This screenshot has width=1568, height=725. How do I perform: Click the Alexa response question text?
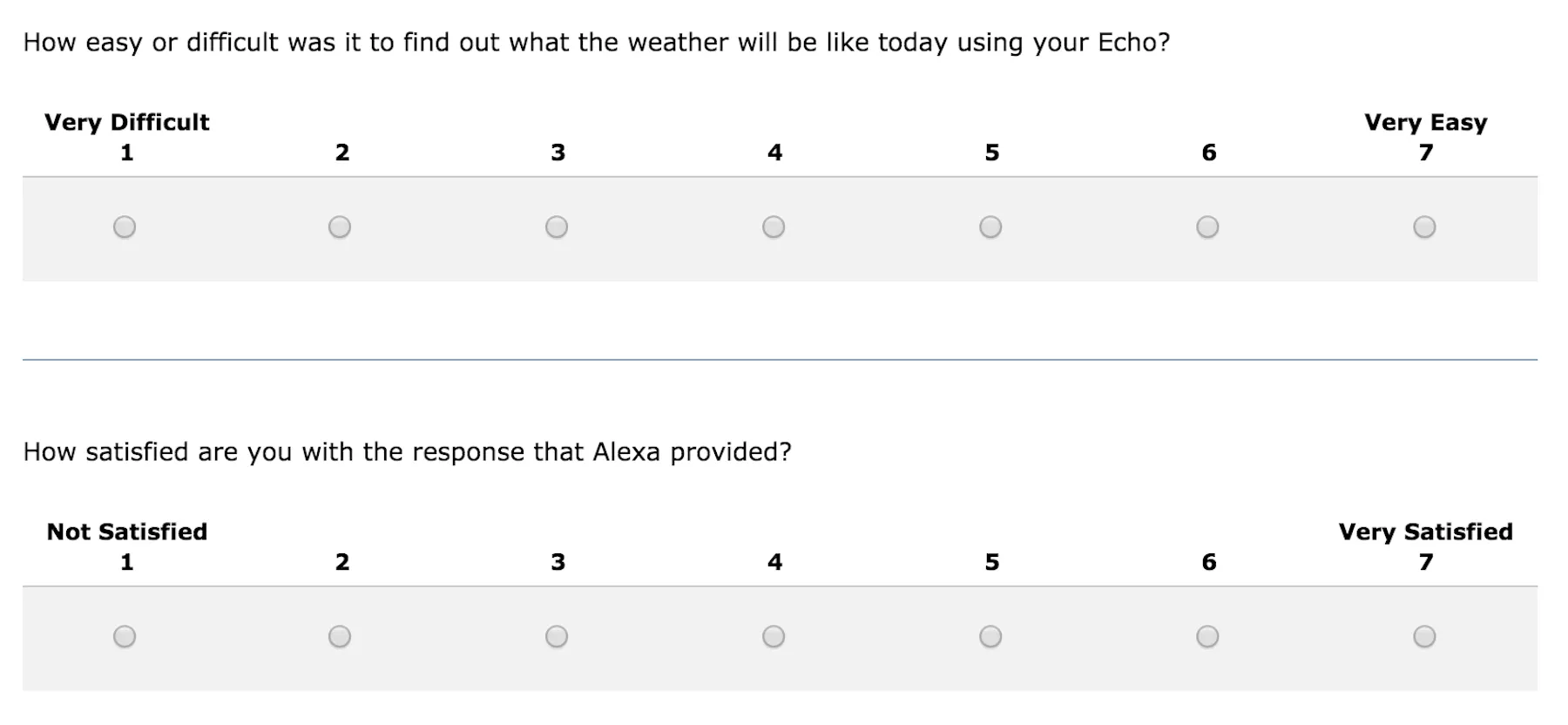409,451
